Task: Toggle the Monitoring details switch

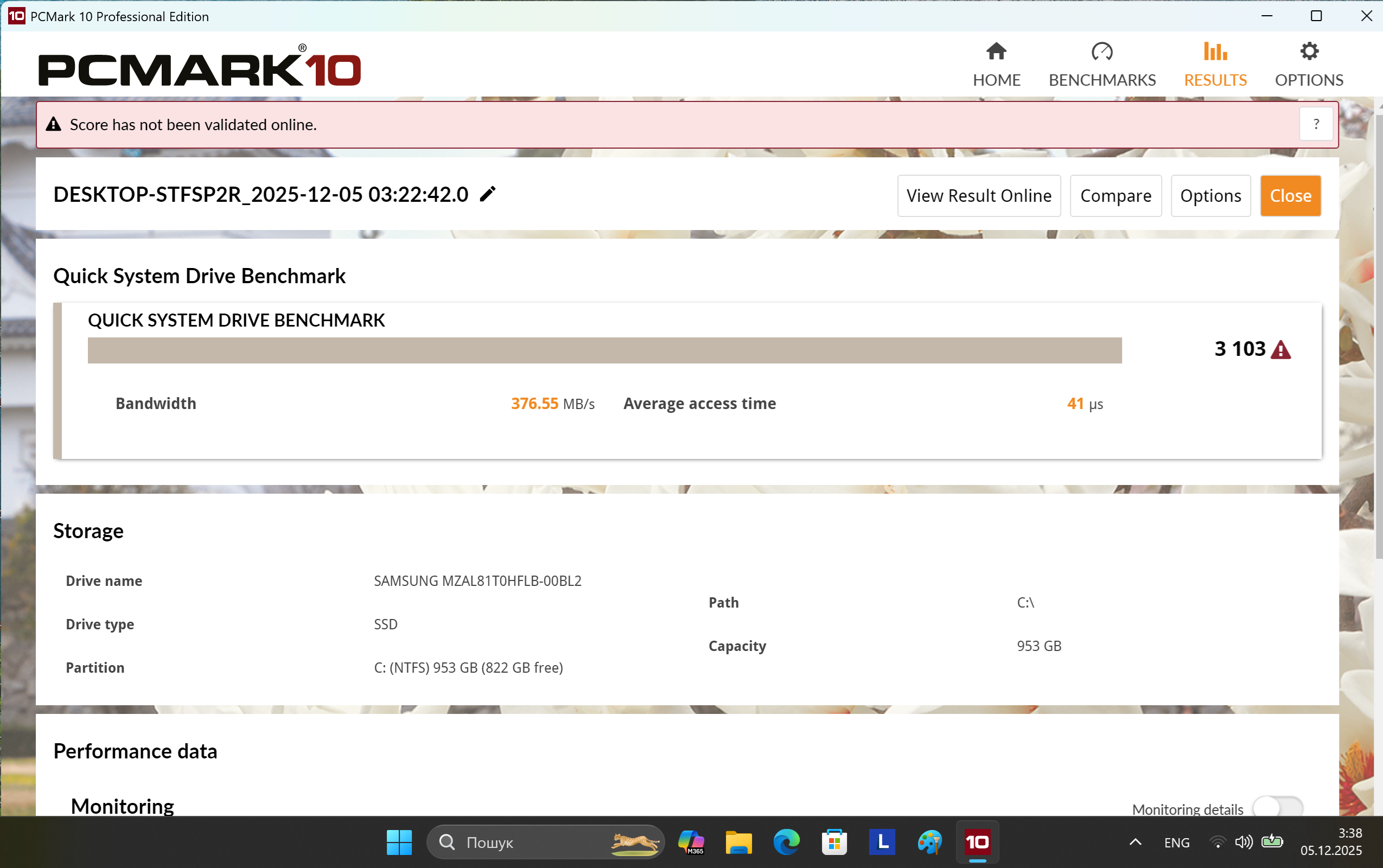Action: click(x=1278, y=808)
